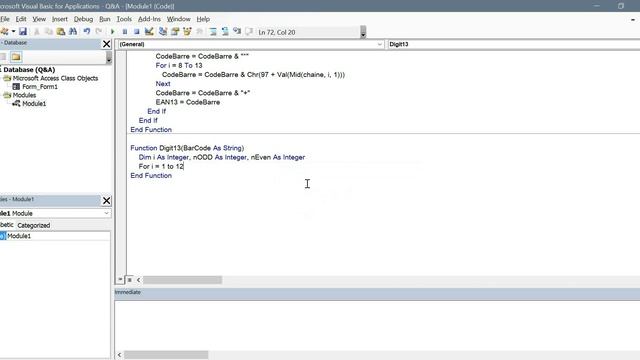Toggle Design Mode icon

(x=149, y=31)
